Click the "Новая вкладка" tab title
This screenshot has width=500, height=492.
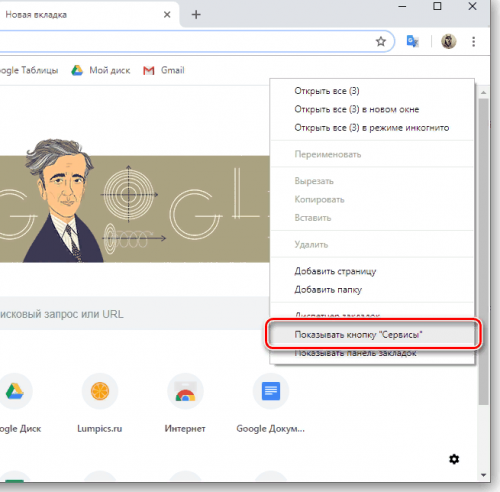pyautogui.click(x=36, y=15)
